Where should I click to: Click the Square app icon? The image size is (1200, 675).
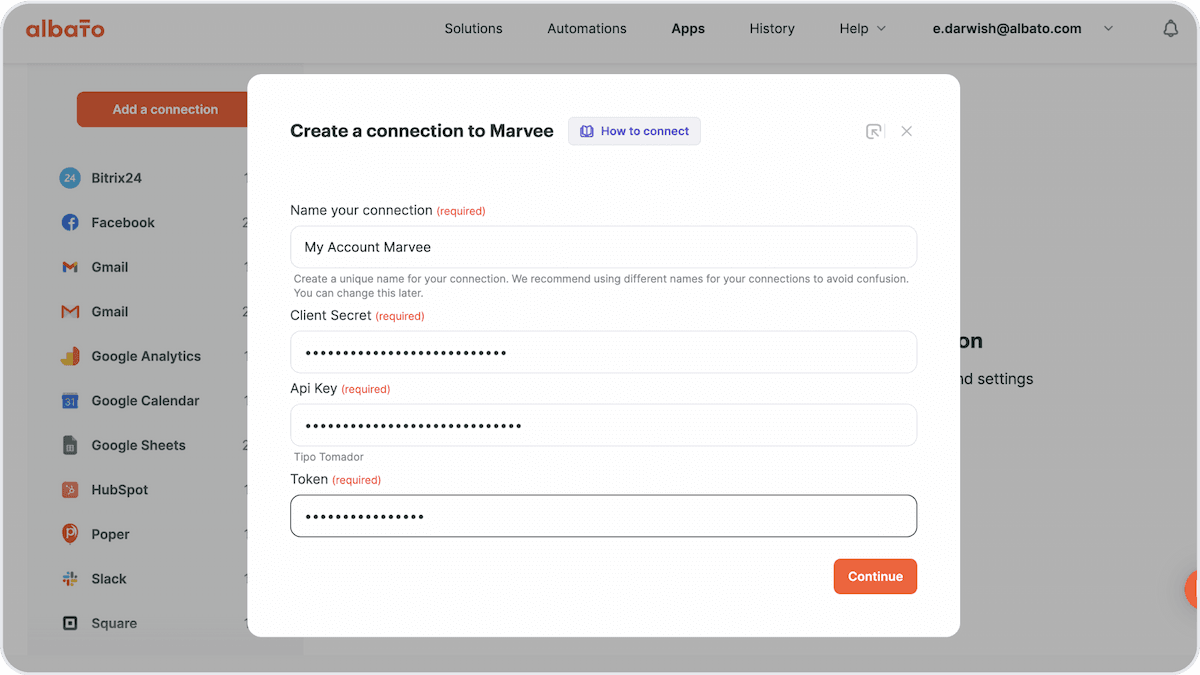pyautogui.click(x=70, y=623)
